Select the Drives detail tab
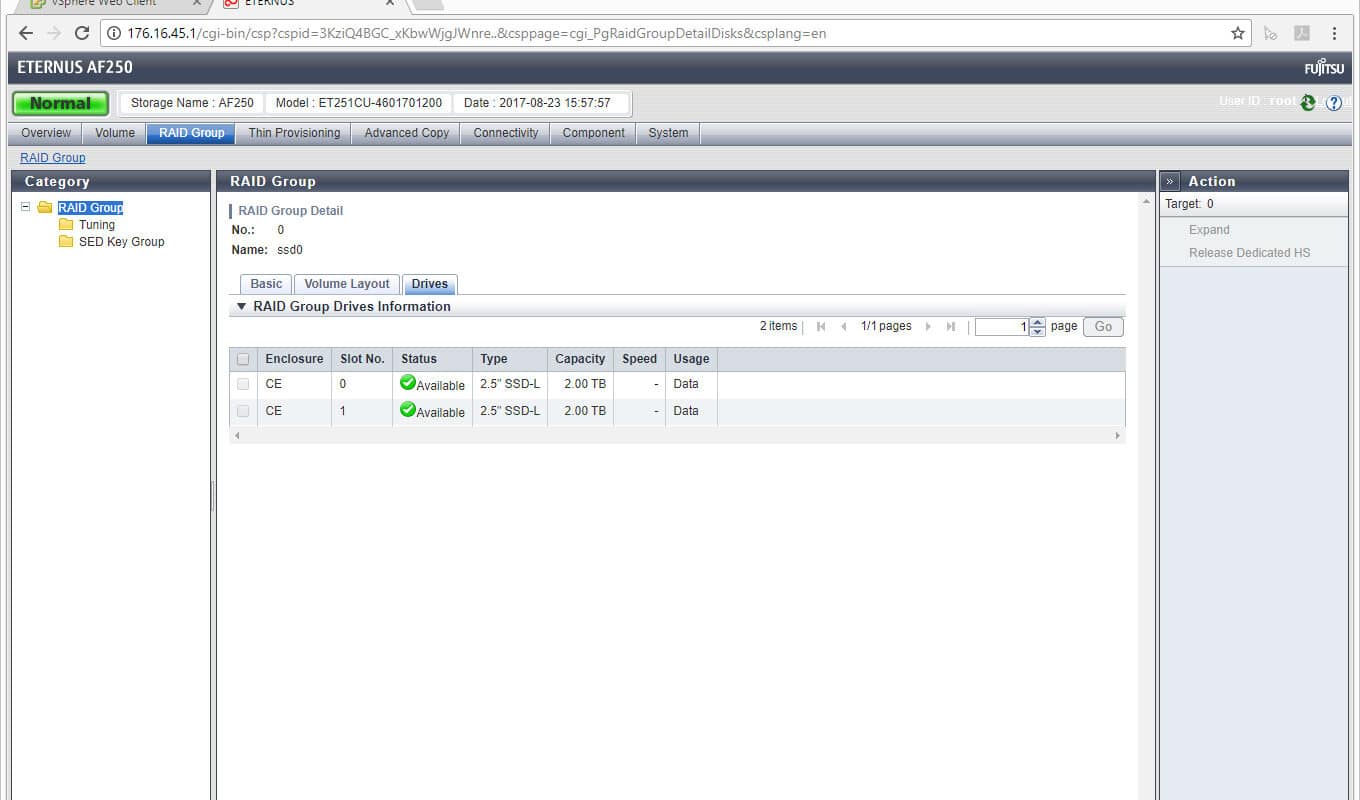This screenshot has width=1360, height=800. click(x=430, y=284)
